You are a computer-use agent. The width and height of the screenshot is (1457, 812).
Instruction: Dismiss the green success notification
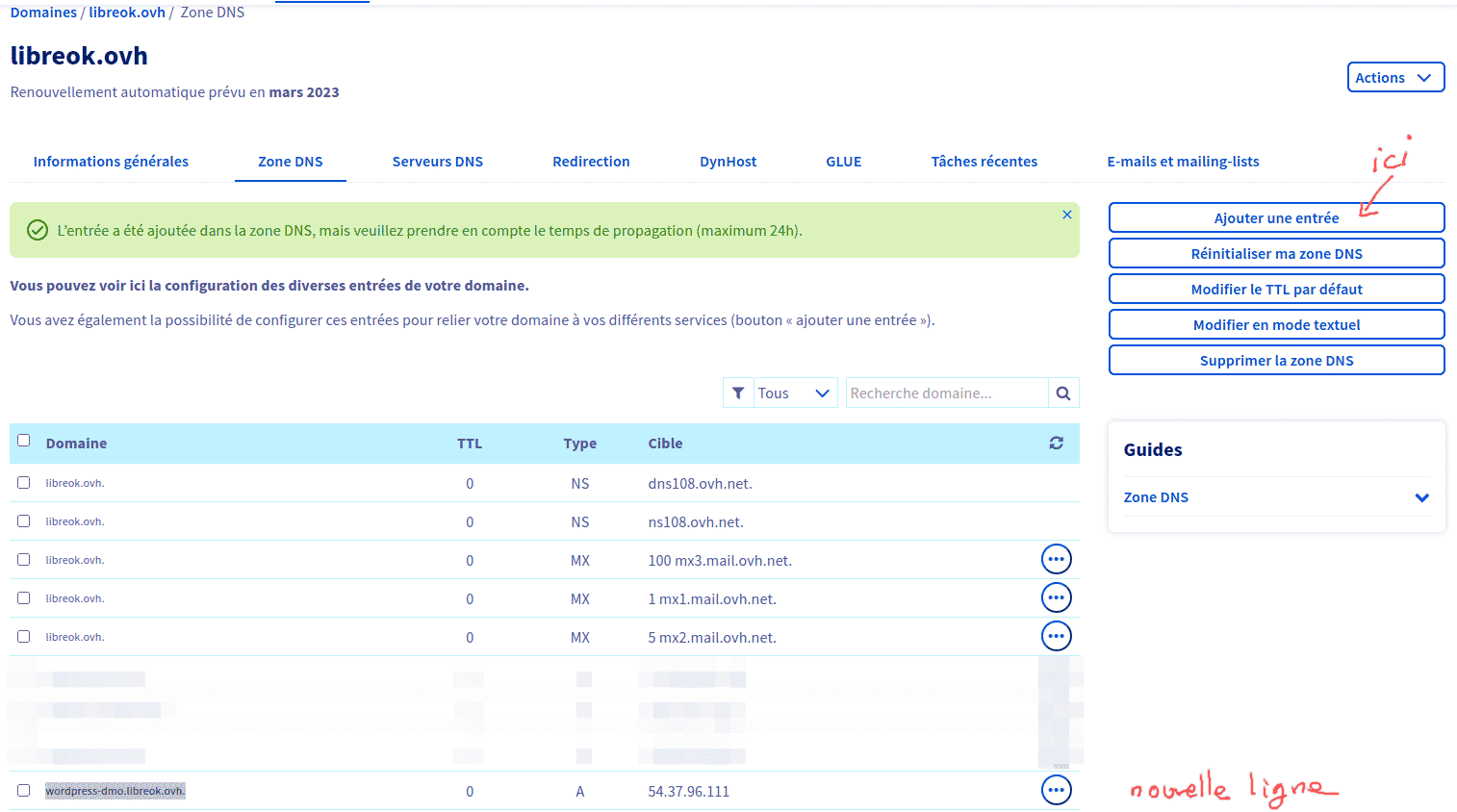pyautogui.click(x=1066, y=215)
